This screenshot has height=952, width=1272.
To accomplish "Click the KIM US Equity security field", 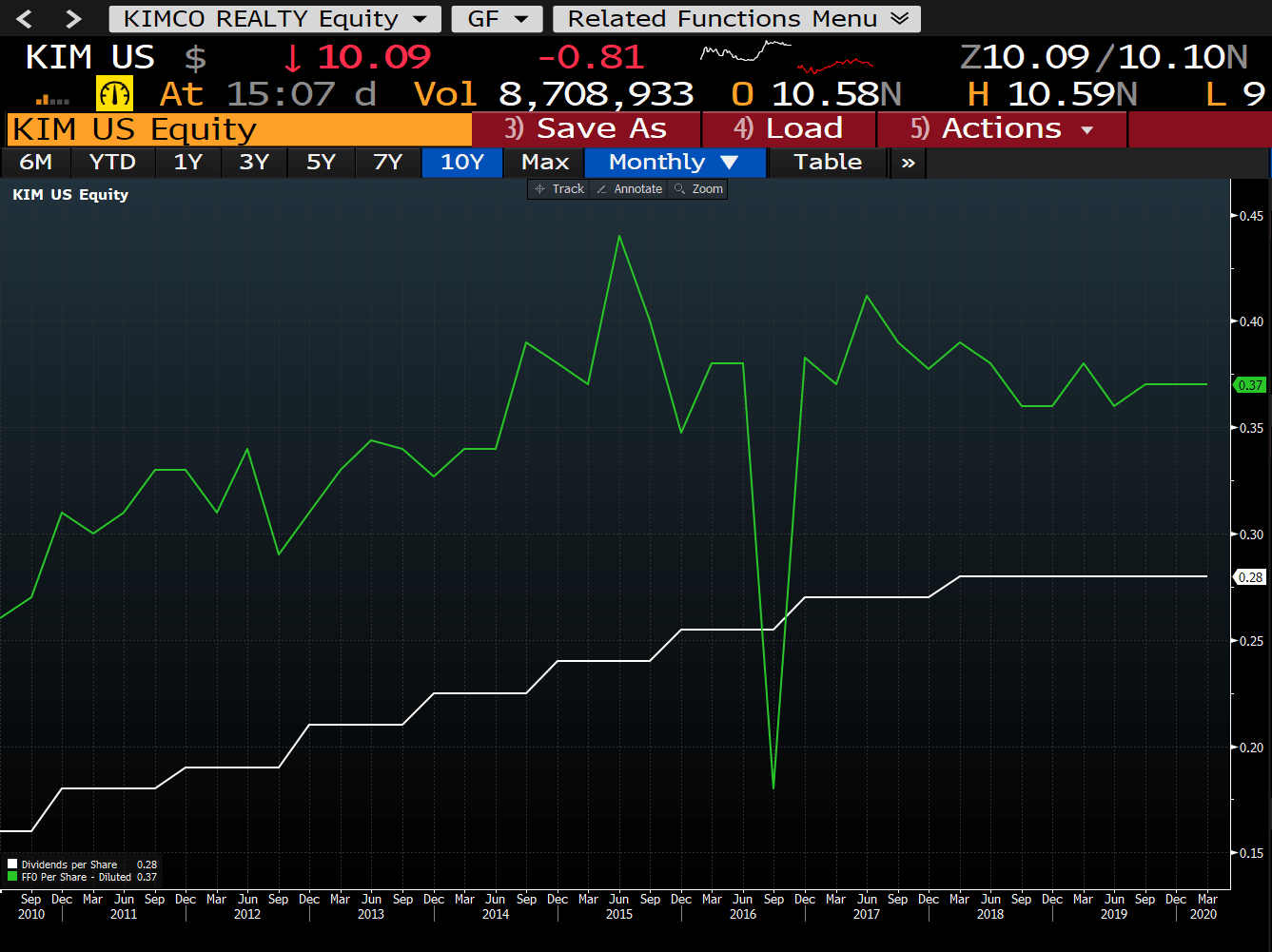I will (239, 129).
